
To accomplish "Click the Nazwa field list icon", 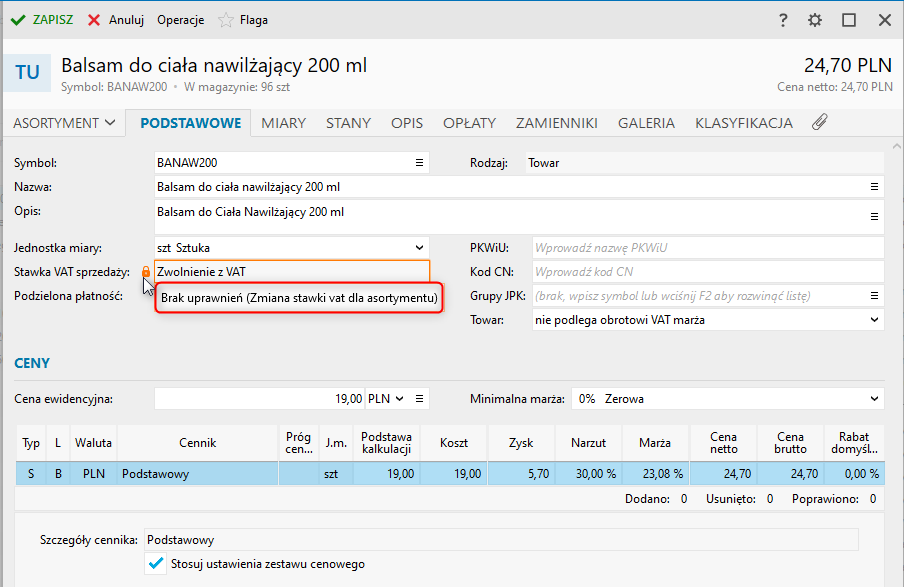I will (874, 187).
